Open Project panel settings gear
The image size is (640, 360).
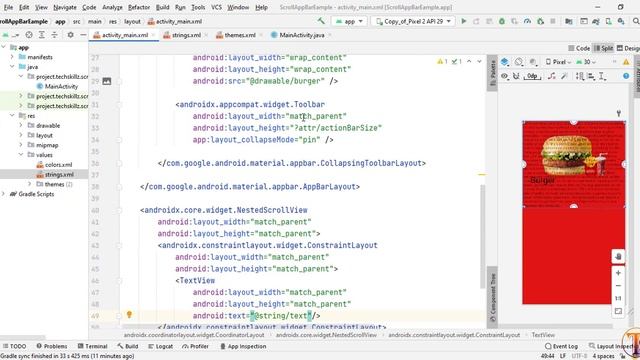(x=70, y=35)
